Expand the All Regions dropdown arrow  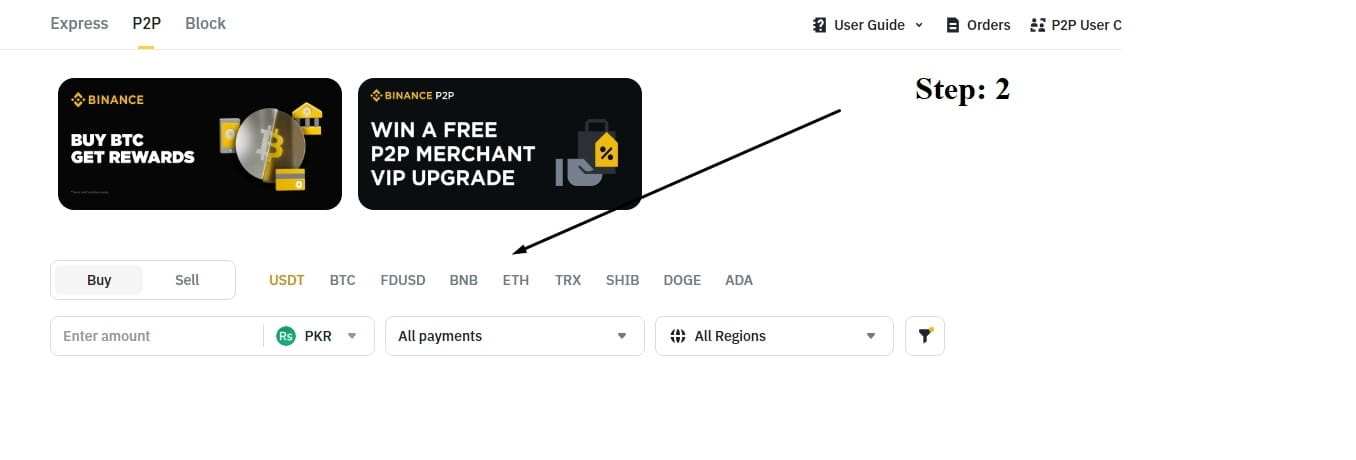coord(871,336)
